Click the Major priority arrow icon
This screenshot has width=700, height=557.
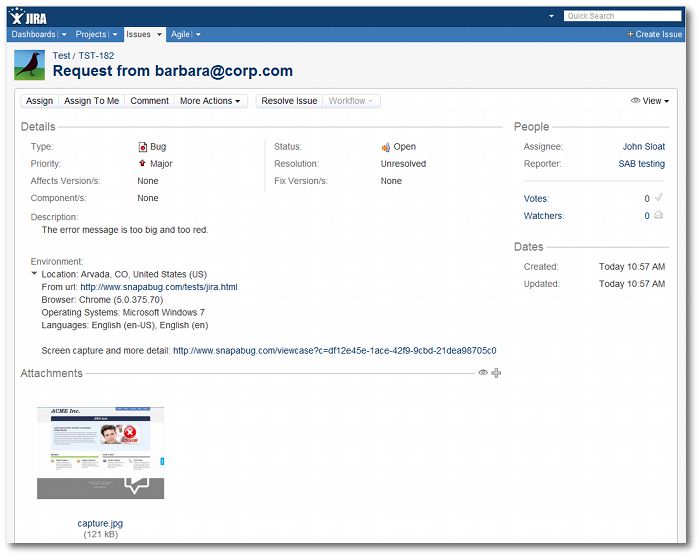click(x=142, y=163)
